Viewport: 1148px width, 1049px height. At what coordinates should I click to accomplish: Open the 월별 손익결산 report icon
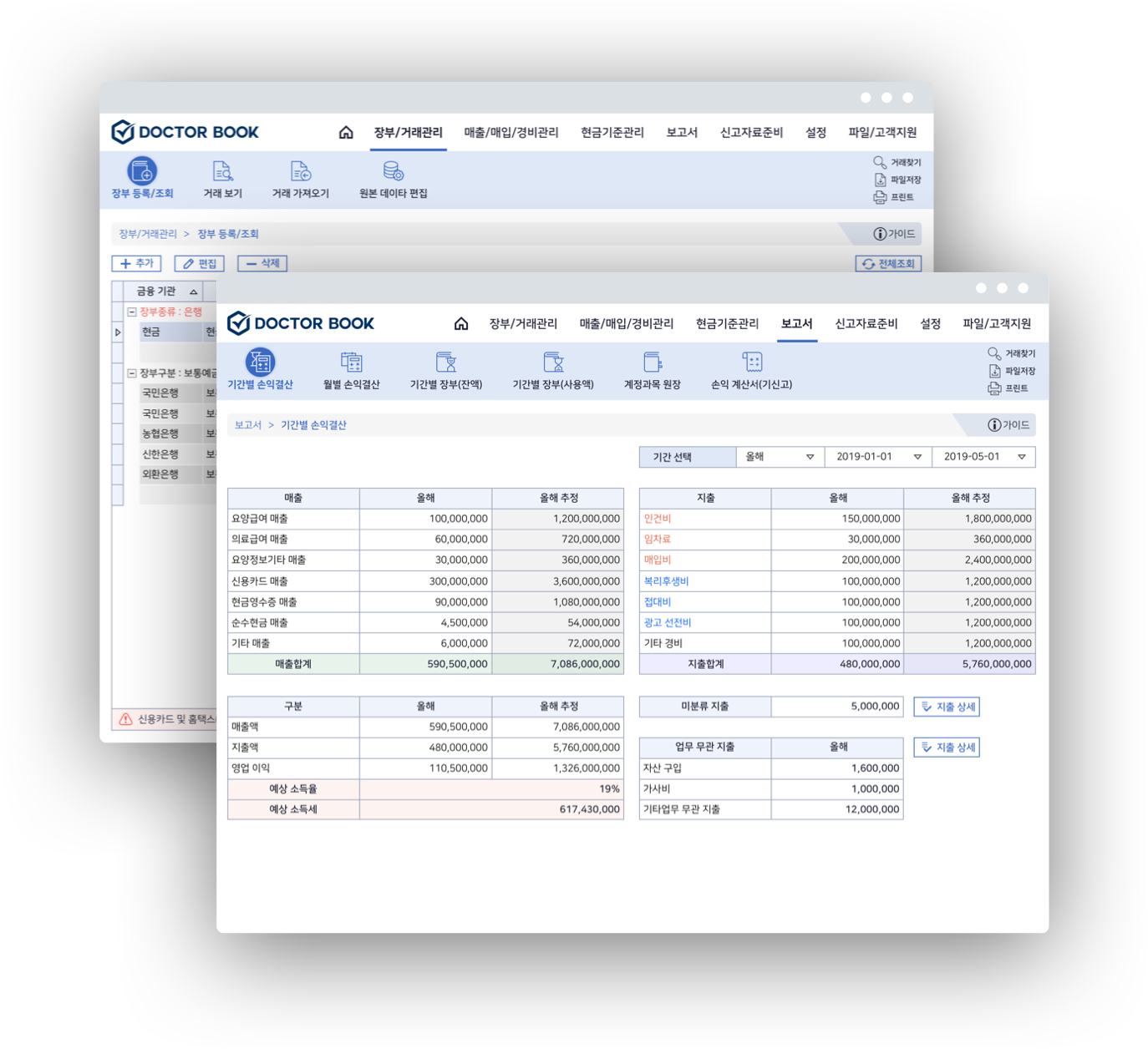351,362
